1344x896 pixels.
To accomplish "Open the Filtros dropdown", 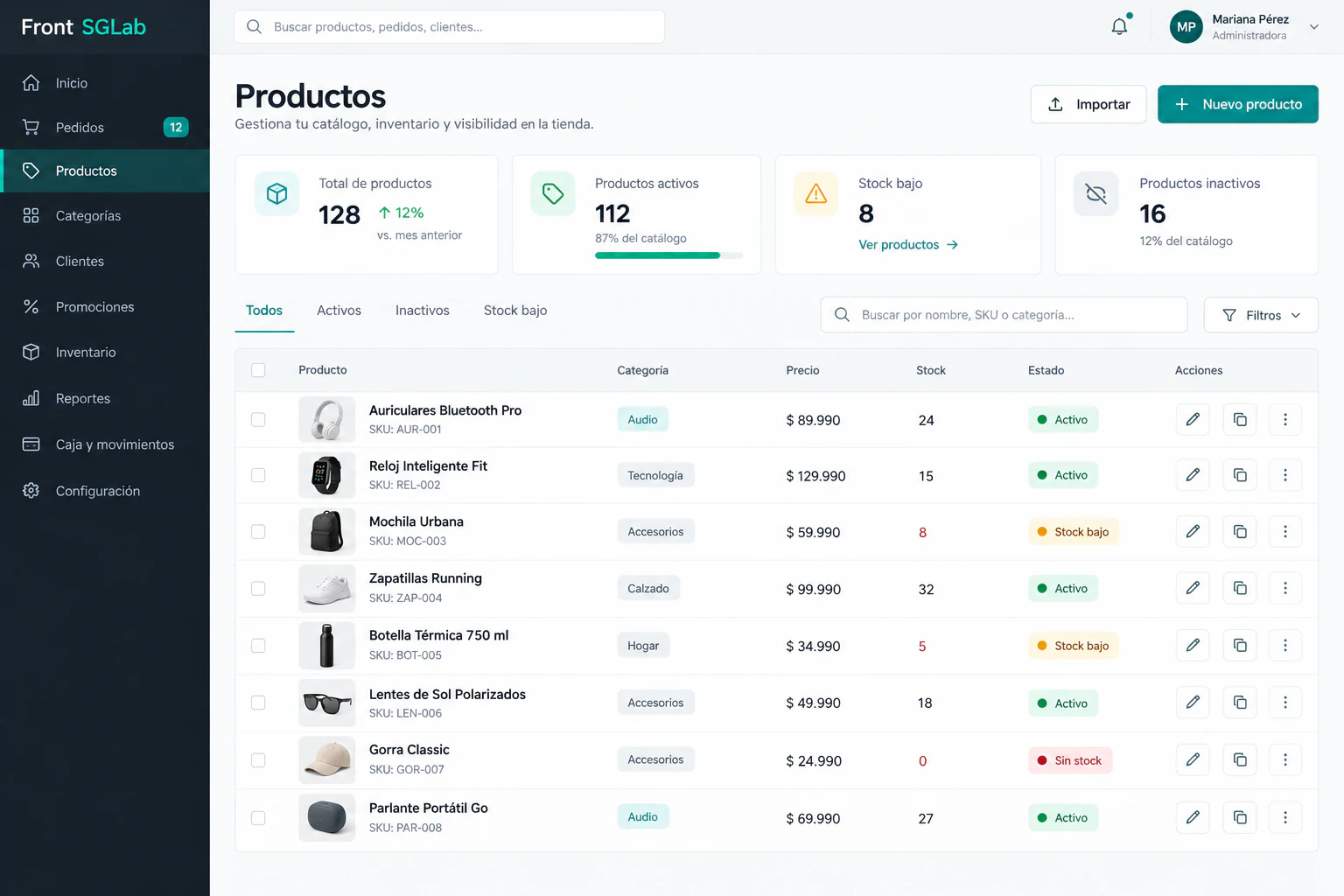I will click(1261, 315).
